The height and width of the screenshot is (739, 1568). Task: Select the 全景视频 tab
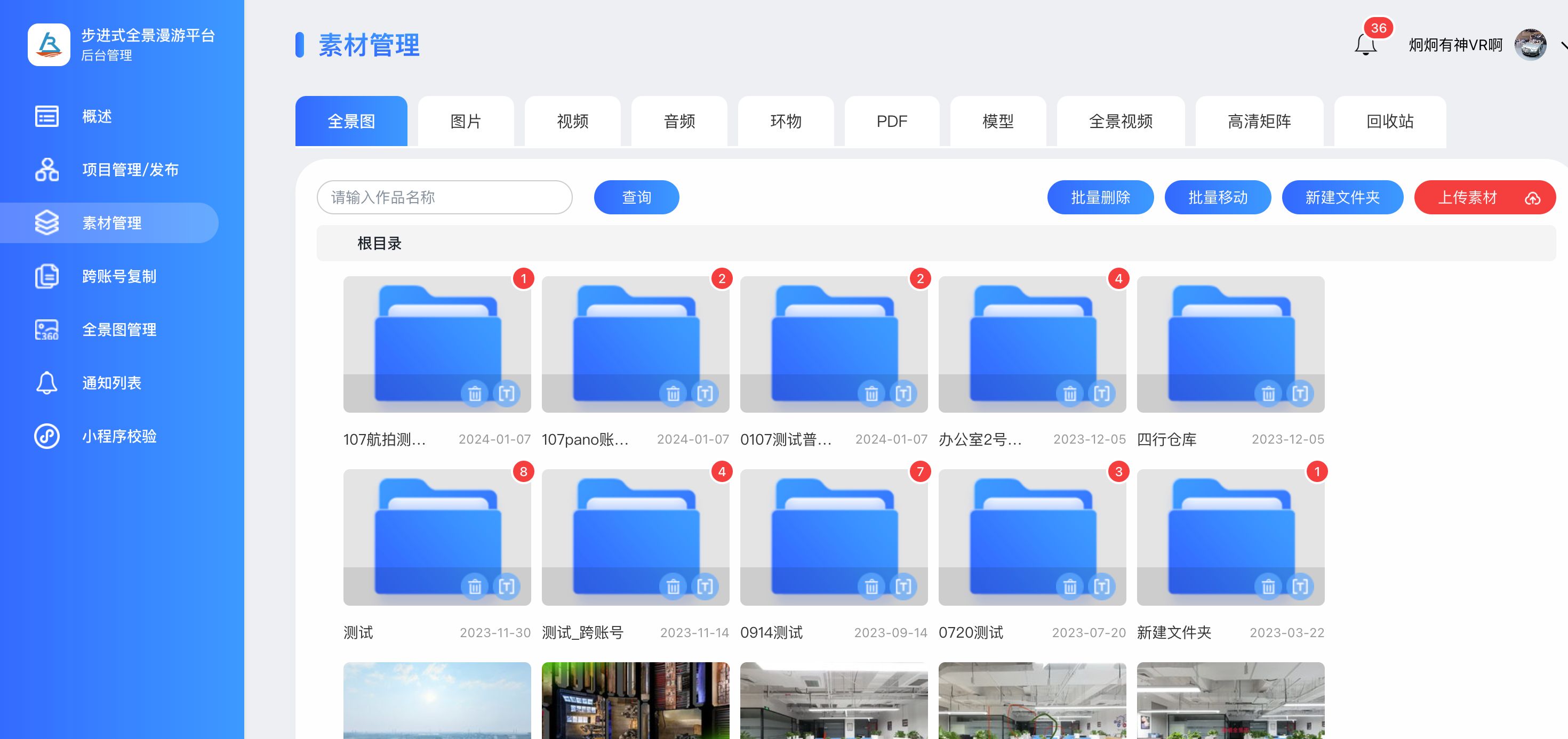(x=1120, y=121)
